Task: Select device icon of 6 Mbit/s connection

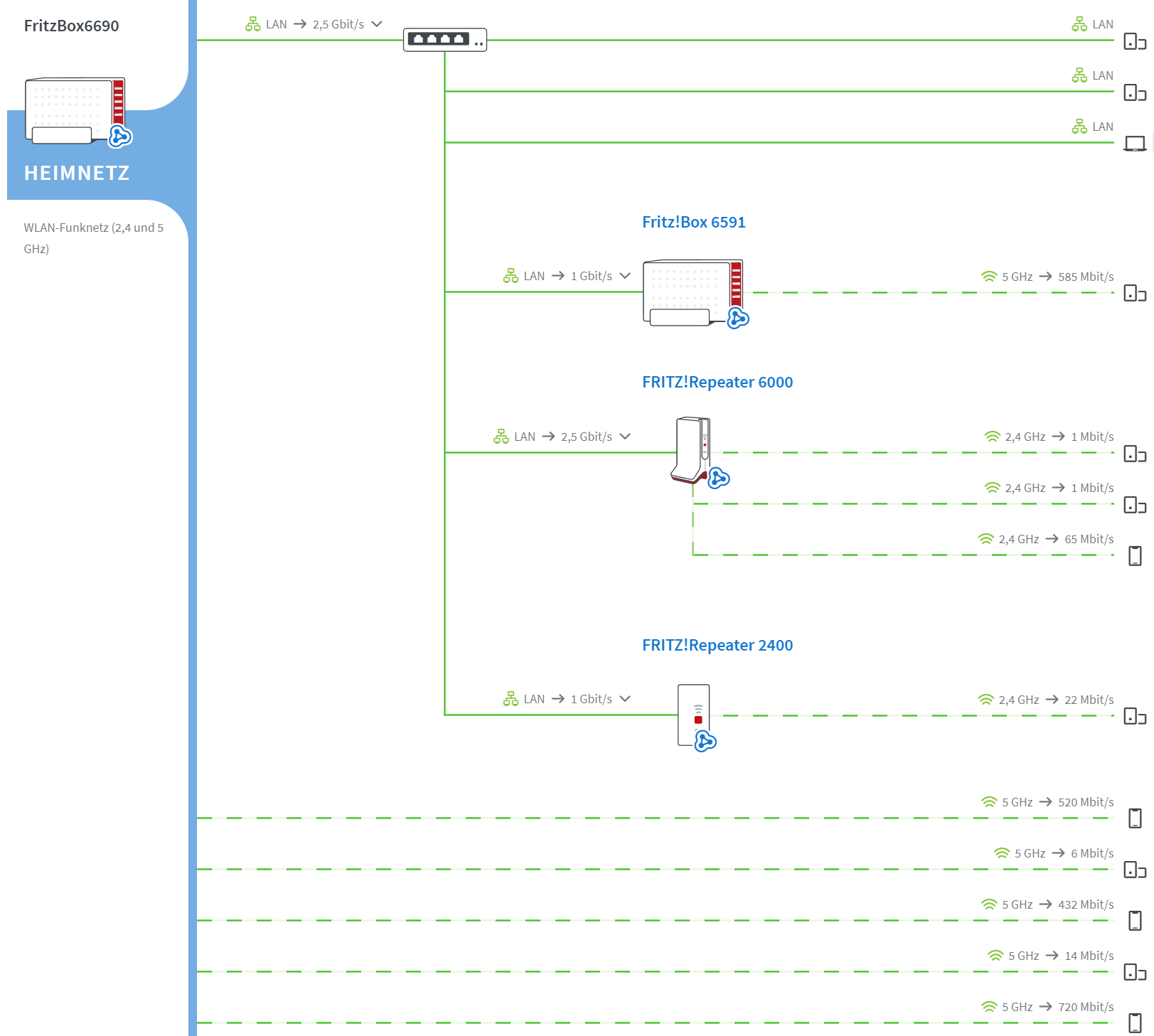Action: click(1135, 870)
